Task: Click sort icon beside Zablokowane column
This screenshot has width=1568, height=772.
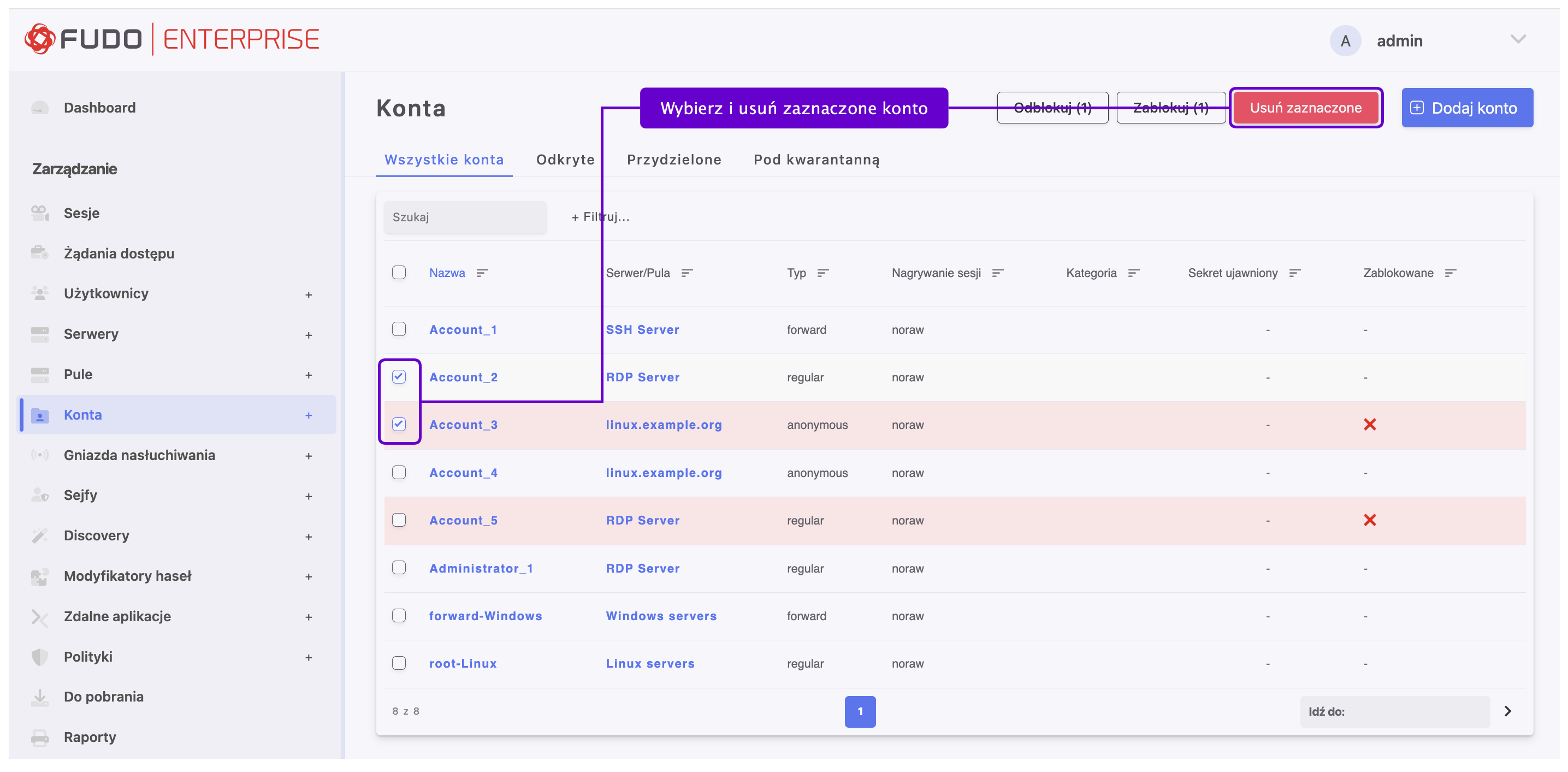Action: (1451, 273)
